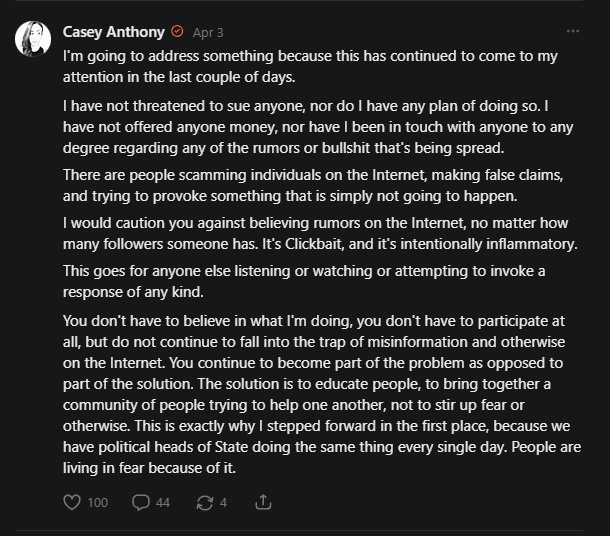Repost using the circular arrows icon

[205, 502]
